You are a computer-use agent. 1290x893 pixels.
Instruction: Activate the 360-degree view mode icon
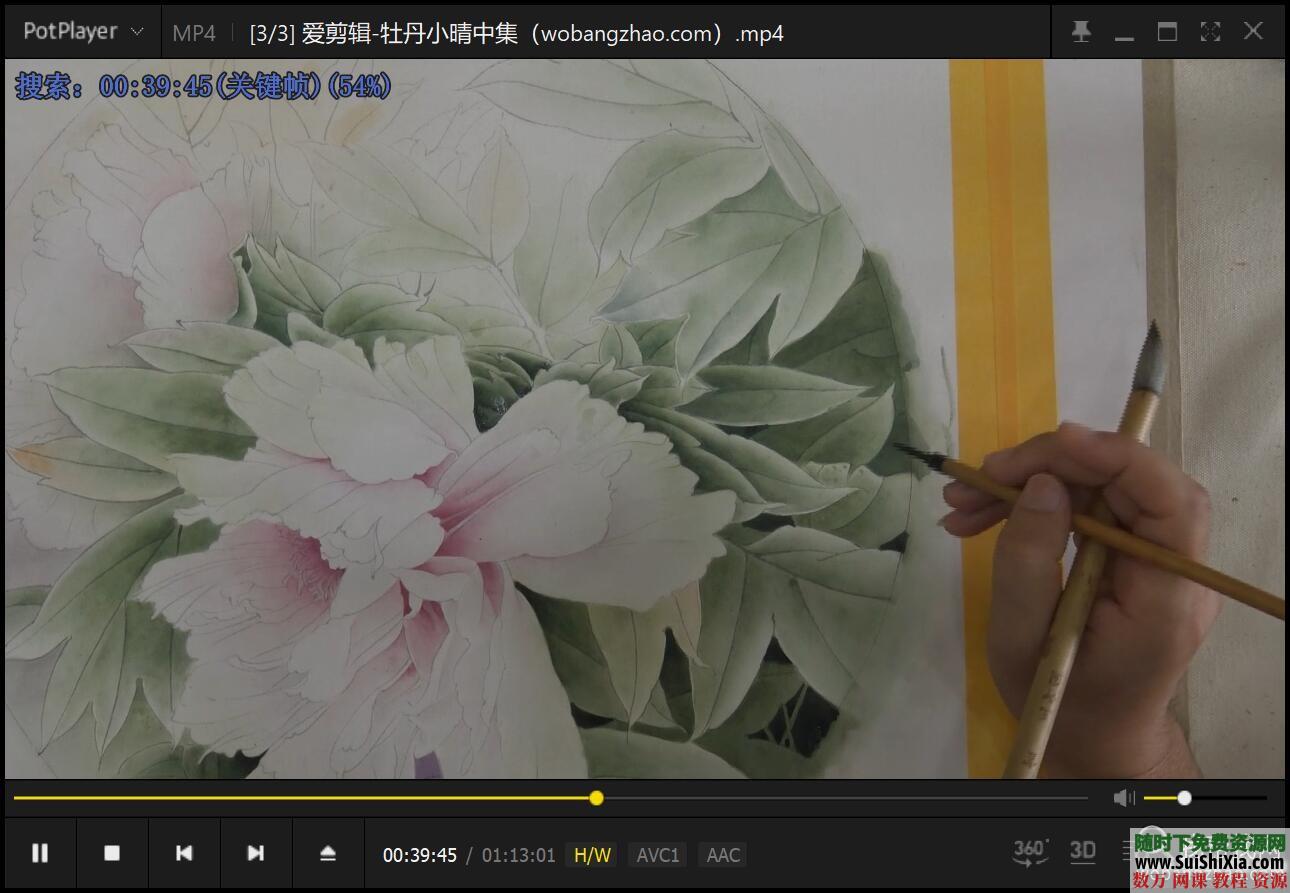point(1029,851)
